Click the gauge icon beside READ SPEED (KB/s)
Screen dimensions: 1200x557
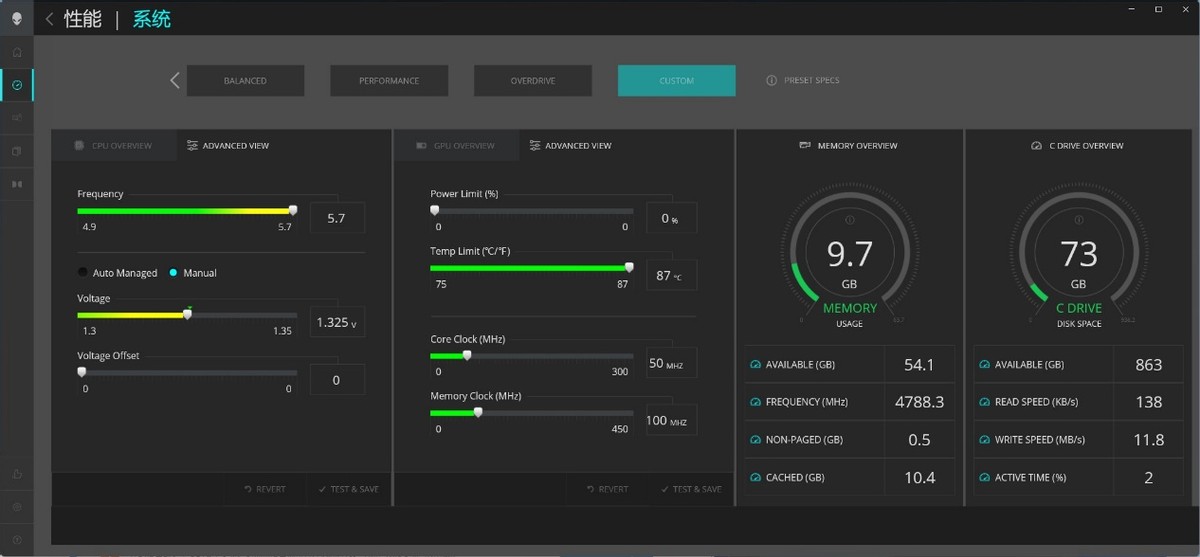984,402
